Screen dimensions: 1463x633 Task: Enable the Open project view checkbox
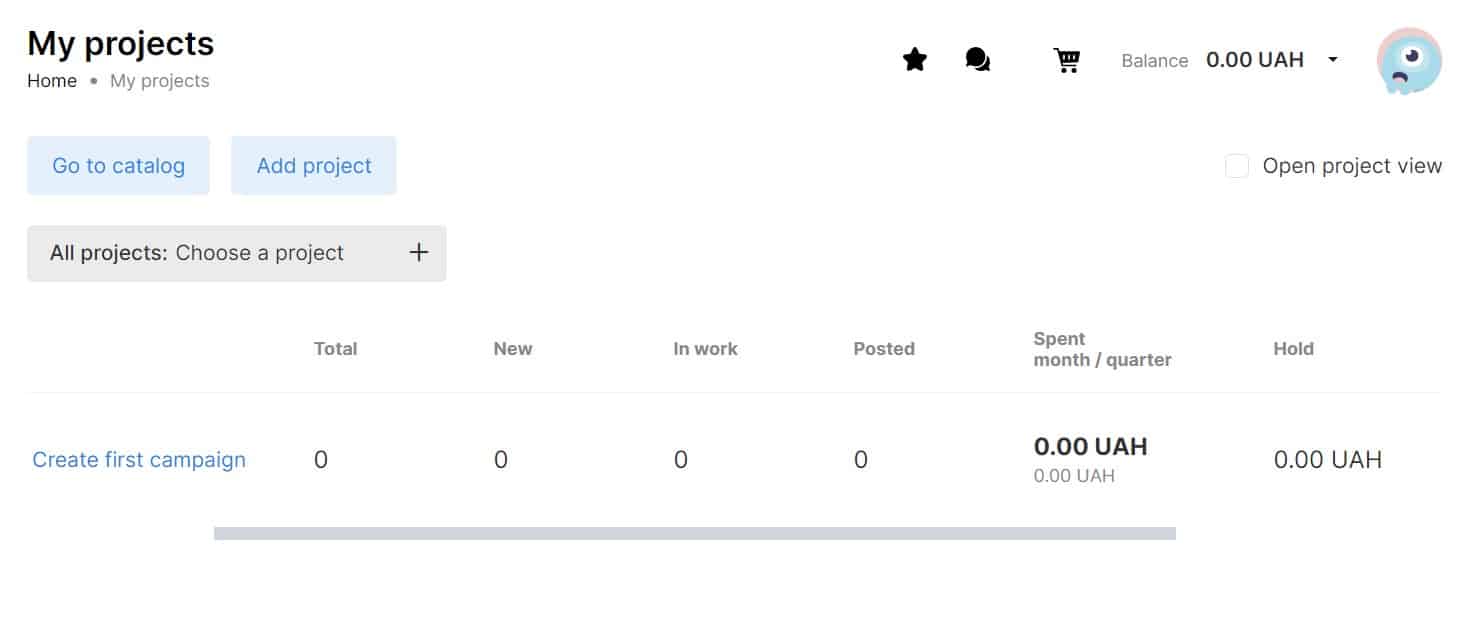(x=1237, y=166)
